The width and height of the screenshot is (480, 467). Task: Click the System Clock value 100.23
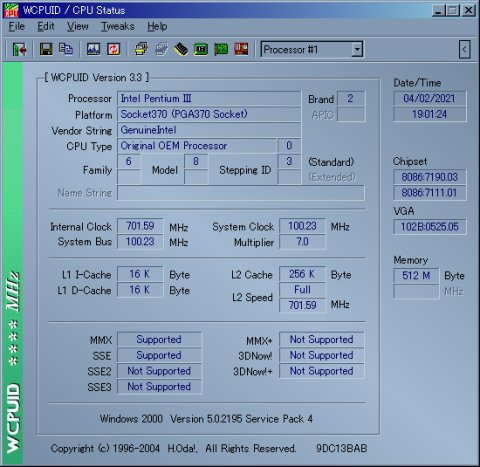click(x=302, y=226)
